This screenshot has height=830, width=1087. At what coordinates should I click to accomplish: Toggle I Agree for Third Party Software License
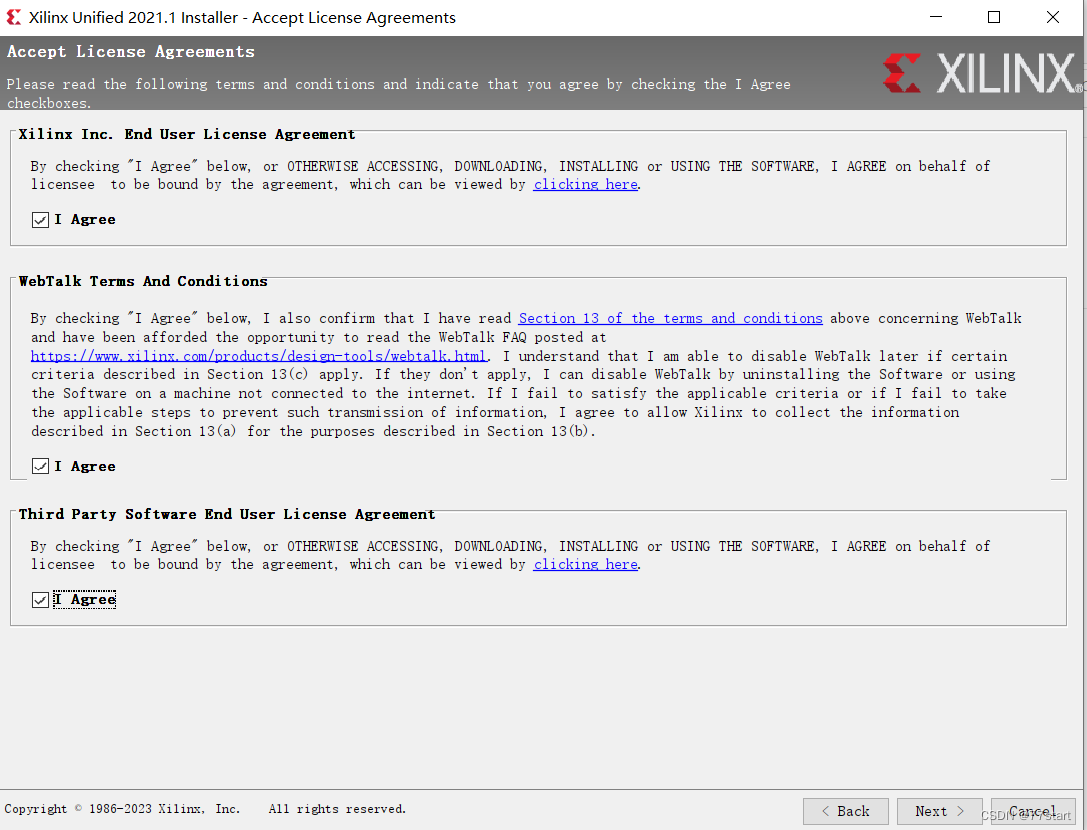click(40, 599)
